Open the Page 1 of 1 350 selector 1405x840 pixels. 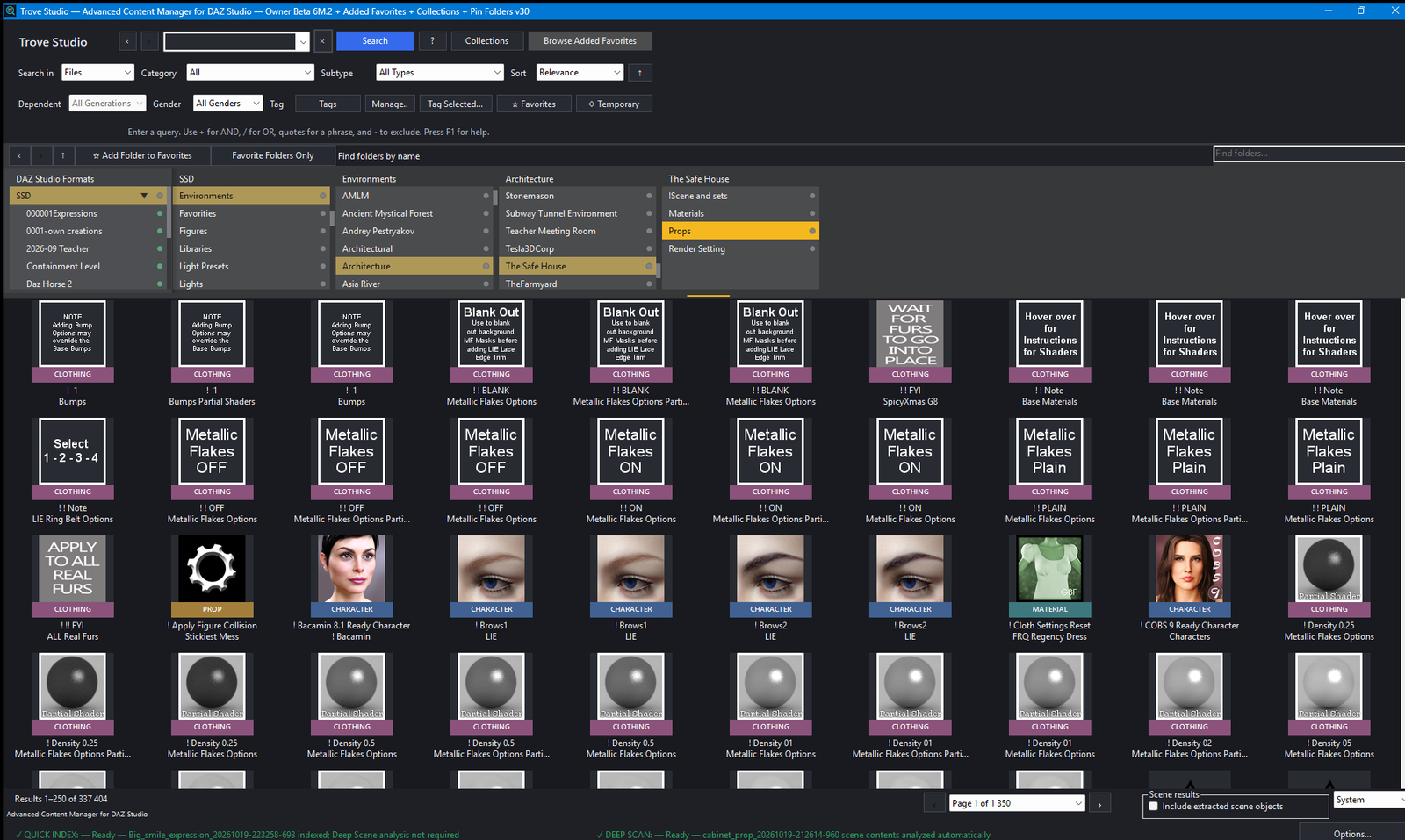(x=1018, y=803)
